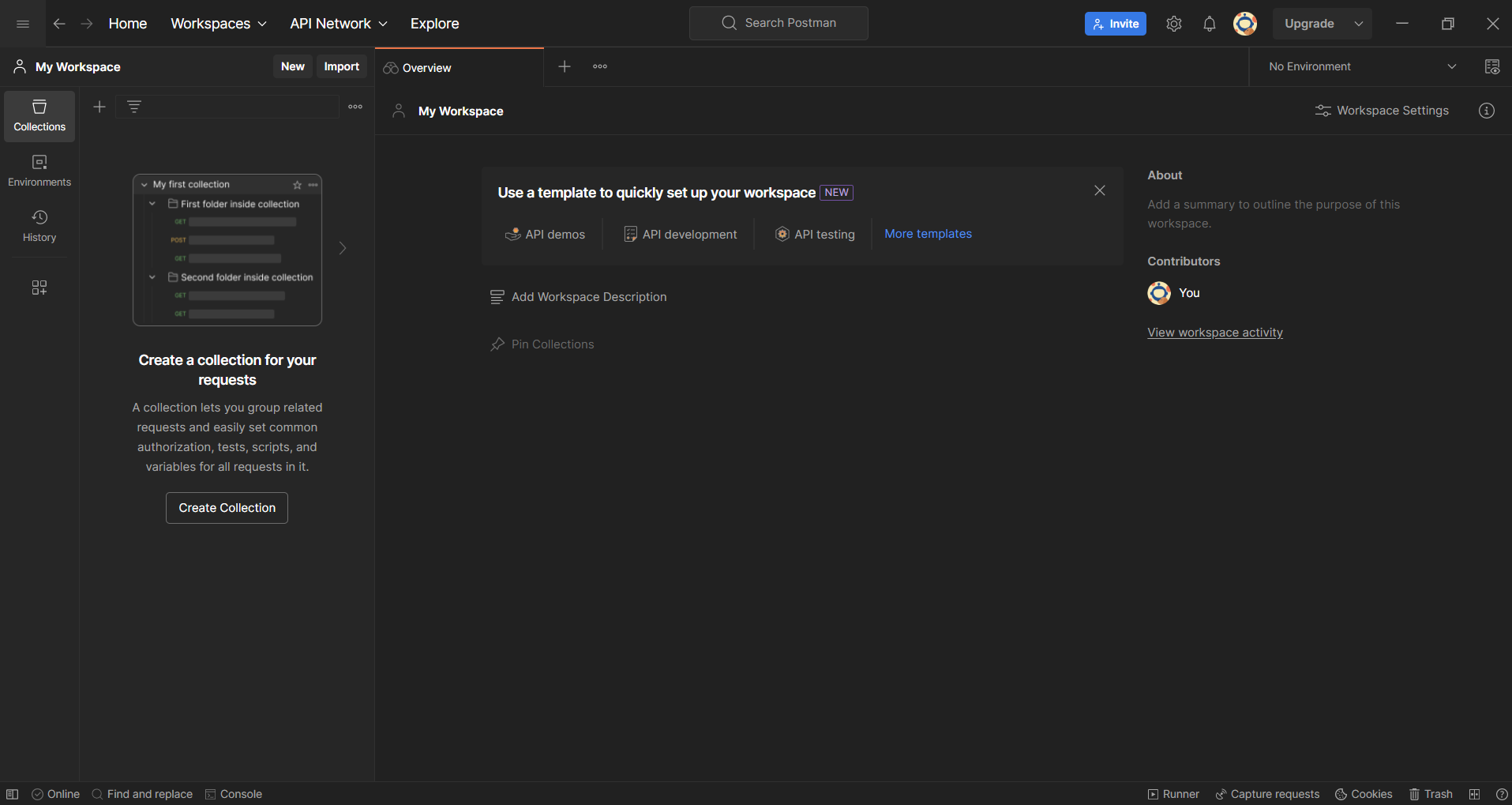The height and width of the screenshot is (805, 1512).
Task: Click the About summary placeholder text
Action: [x=1274, y=214]
